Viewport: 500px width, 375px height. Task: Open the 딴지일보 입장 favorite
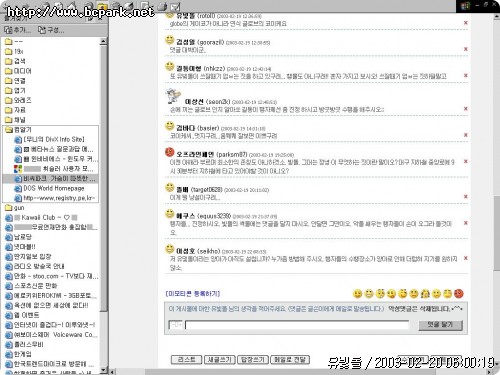click(x=28, y=256)
